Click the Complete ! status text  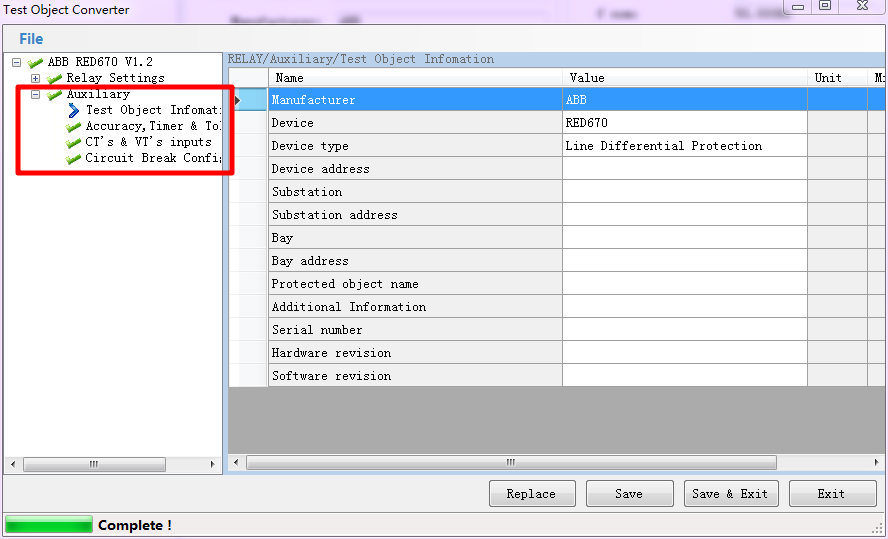click(x=135, y=525)
